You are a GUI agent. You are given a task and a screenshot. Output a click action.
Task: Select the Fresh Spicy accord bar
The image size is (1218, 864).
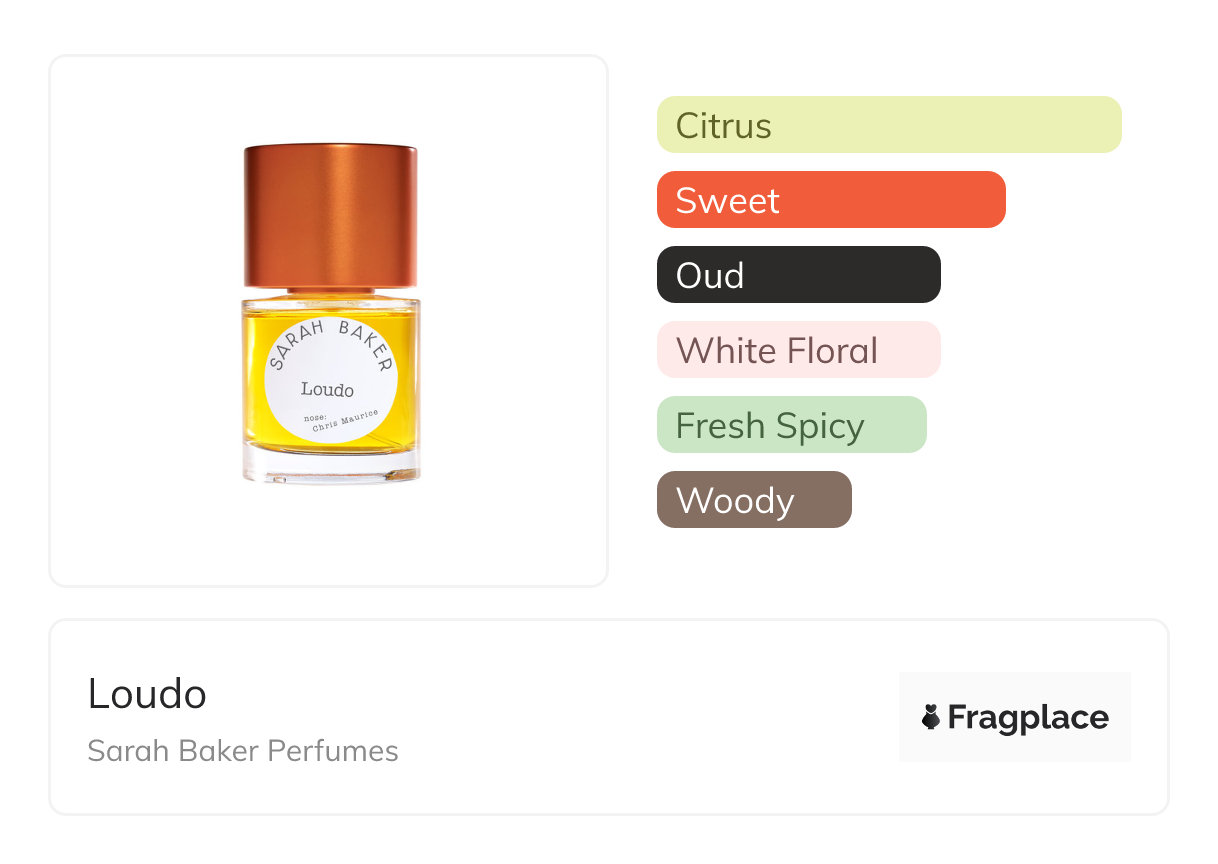[791, 425]
